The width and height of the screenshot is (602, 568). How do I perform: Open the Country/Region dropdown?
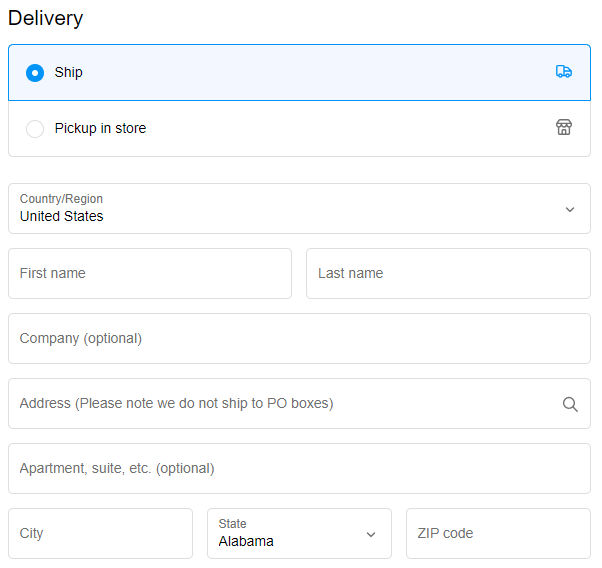pyautogui.click(x=299, y=209)
